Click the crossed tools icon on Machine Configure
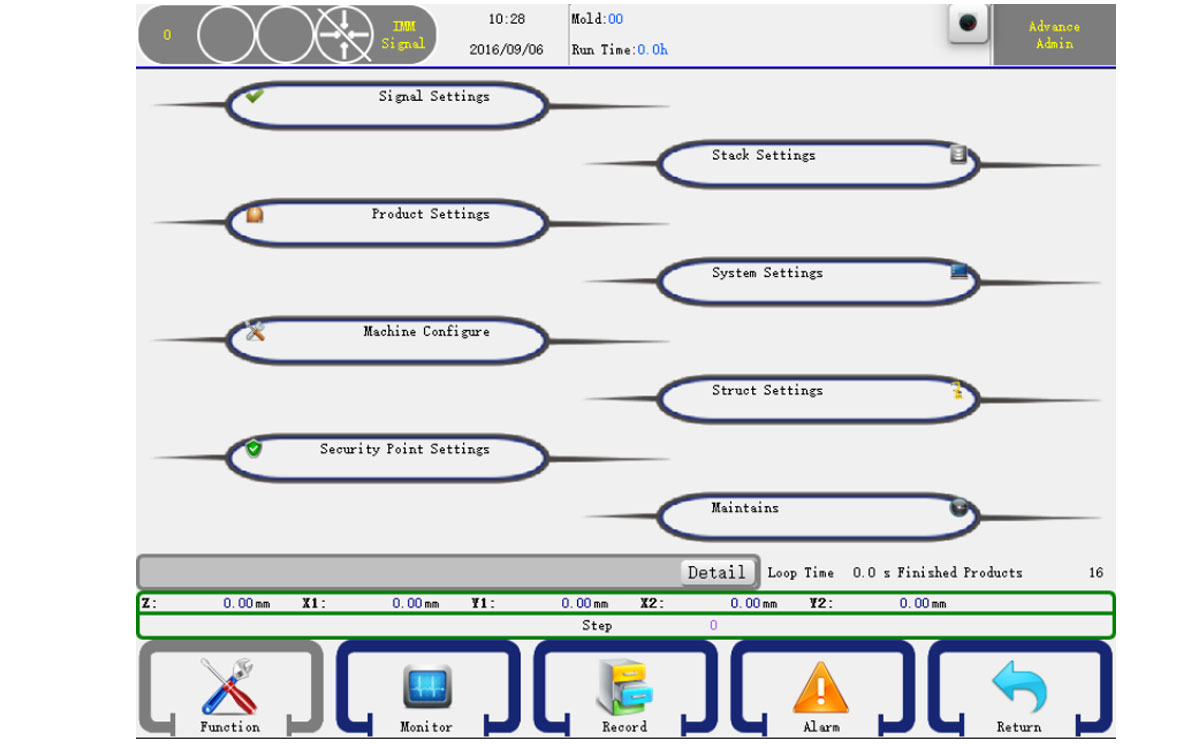This screenshot has height=744, width=1200. 255,331
